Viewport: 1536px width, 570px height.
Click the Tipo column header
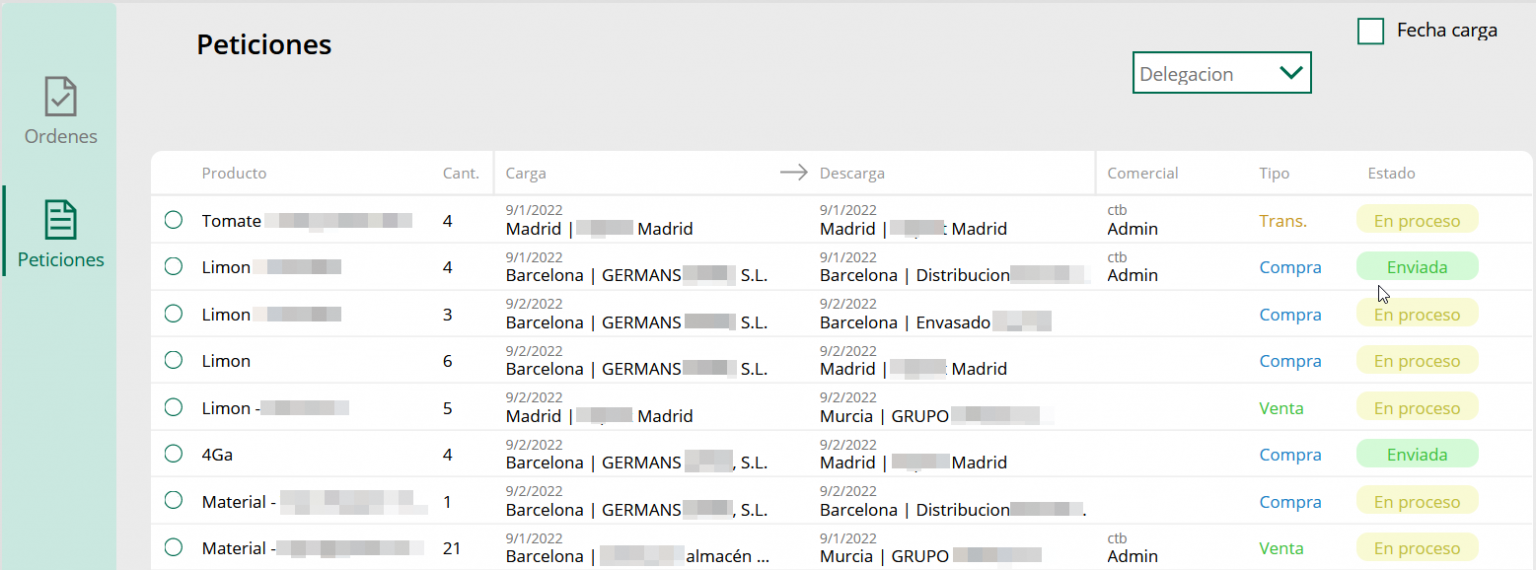click(1273, 173)
